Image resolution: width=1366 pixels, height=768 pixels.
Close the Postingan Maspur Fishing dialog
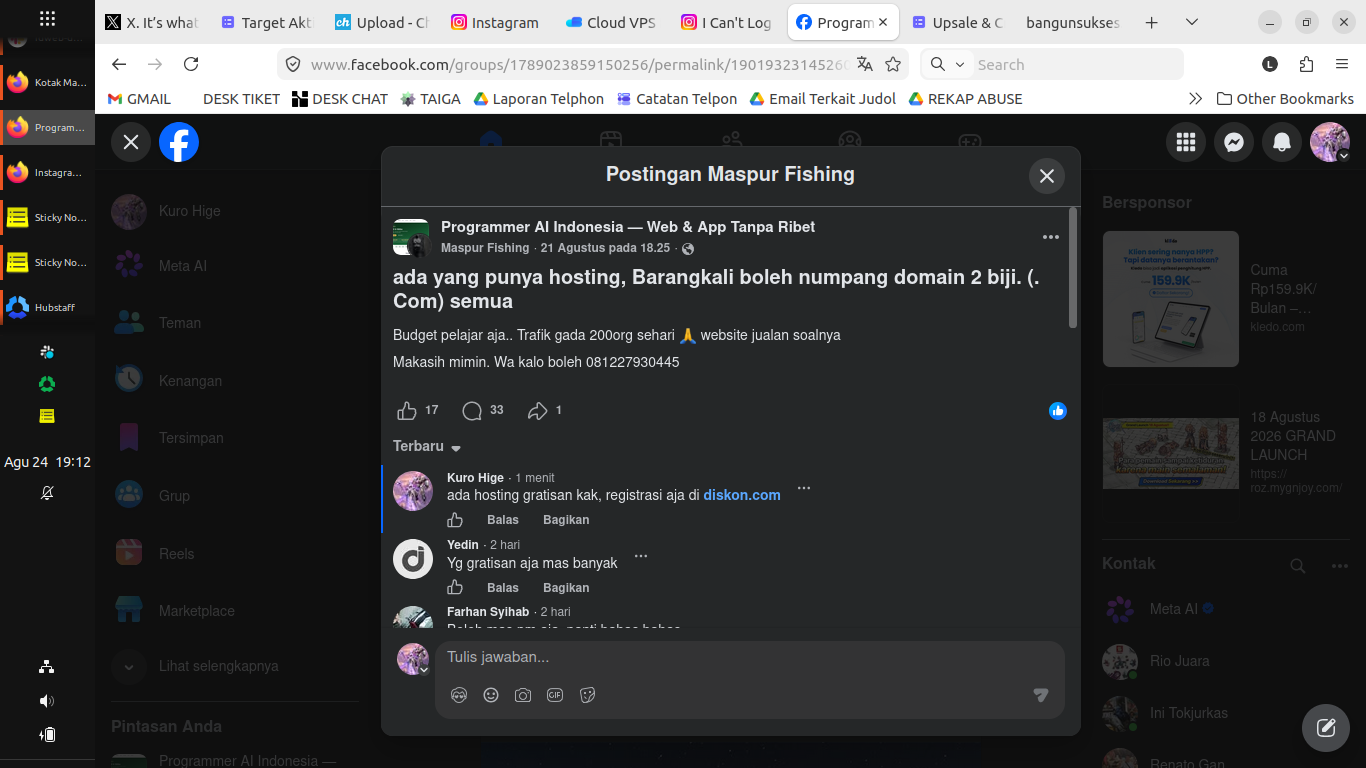pos(1047,176)
